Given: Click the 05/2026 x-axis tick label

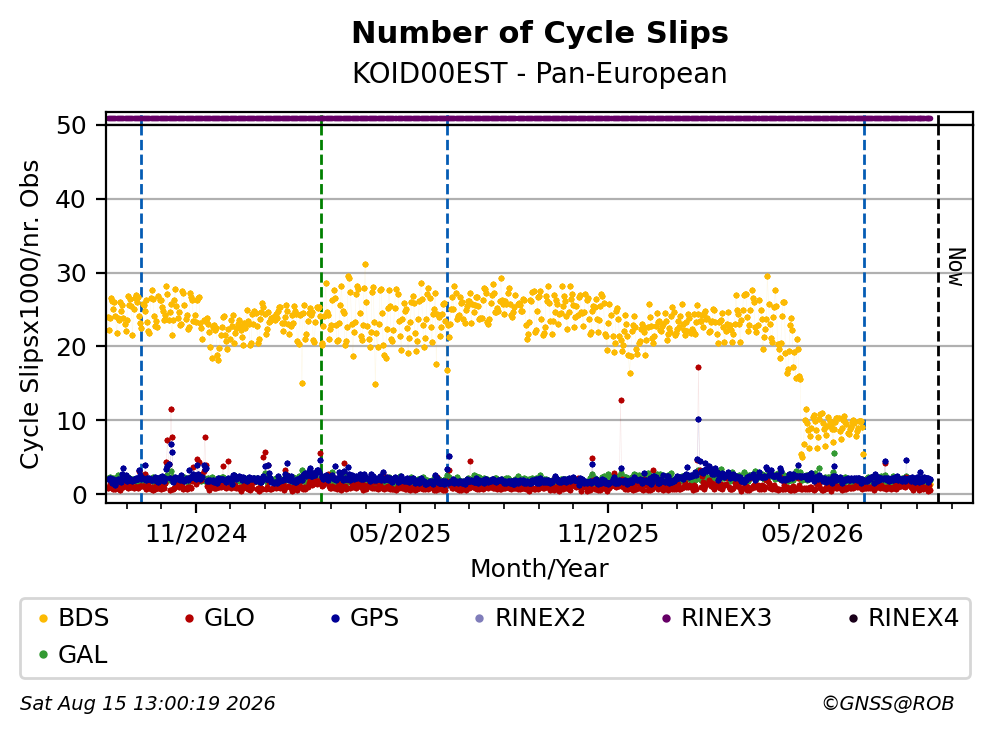Looking at the screenshot, I should point(812,534).
